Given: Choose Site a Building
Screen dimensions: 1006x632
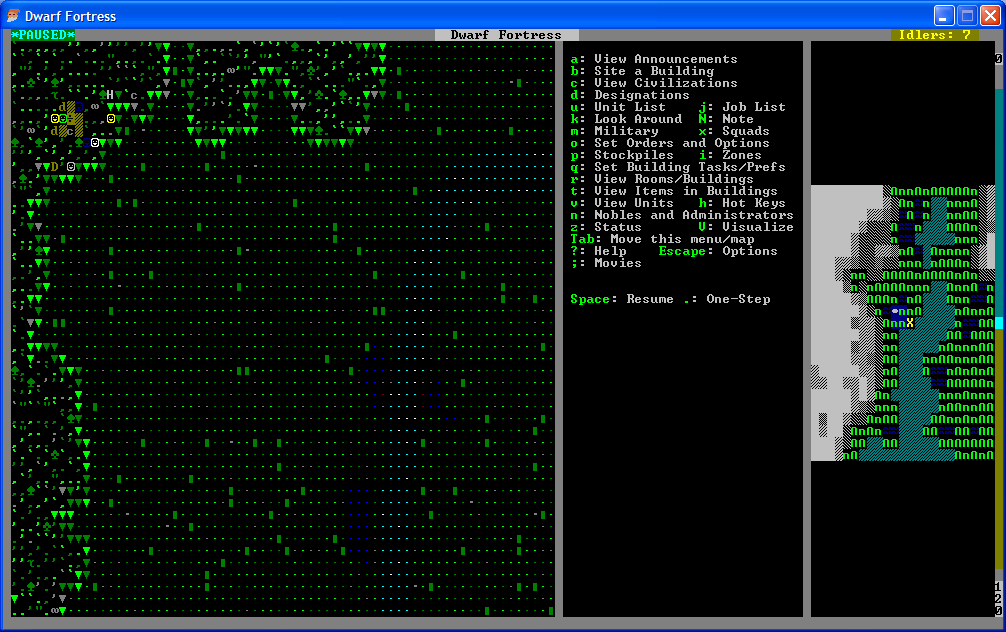Looking at the screenshot, I should tap(642, 71).
